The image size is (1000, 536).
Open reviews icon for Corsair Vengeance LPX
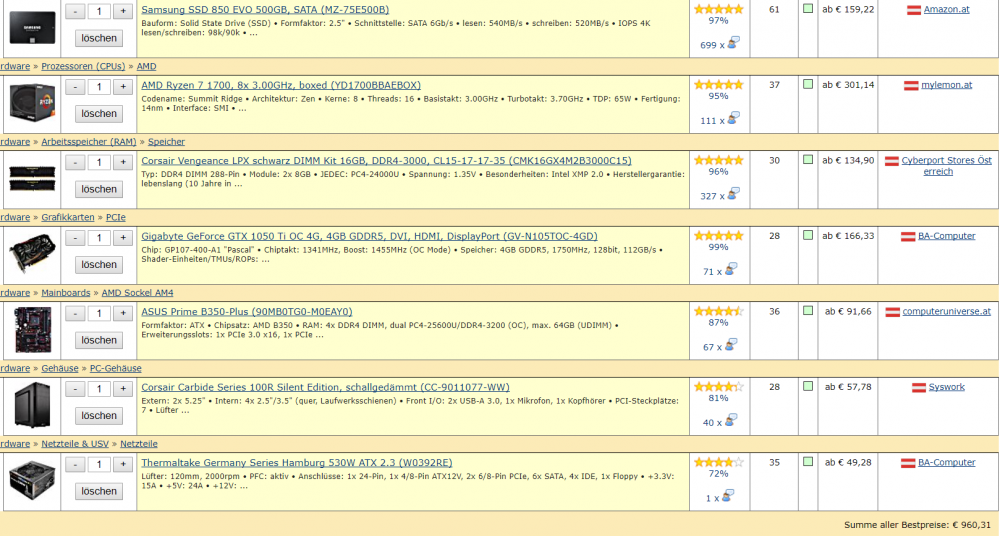733,193
